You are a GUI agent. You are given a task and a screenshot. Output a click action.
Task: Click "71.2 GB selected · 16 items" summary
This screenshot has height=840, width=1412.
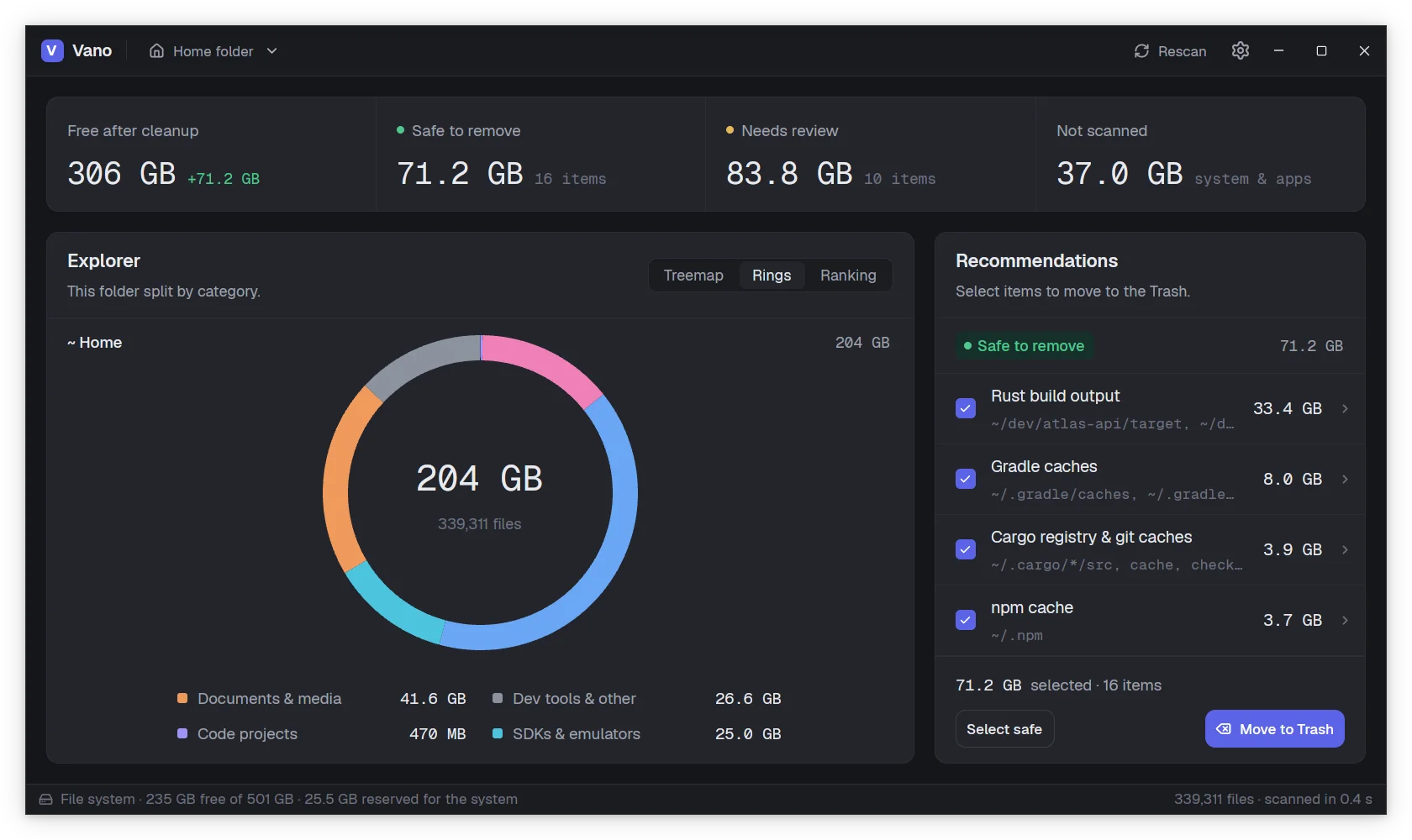pyautogui.click(x=1058, y=685)
